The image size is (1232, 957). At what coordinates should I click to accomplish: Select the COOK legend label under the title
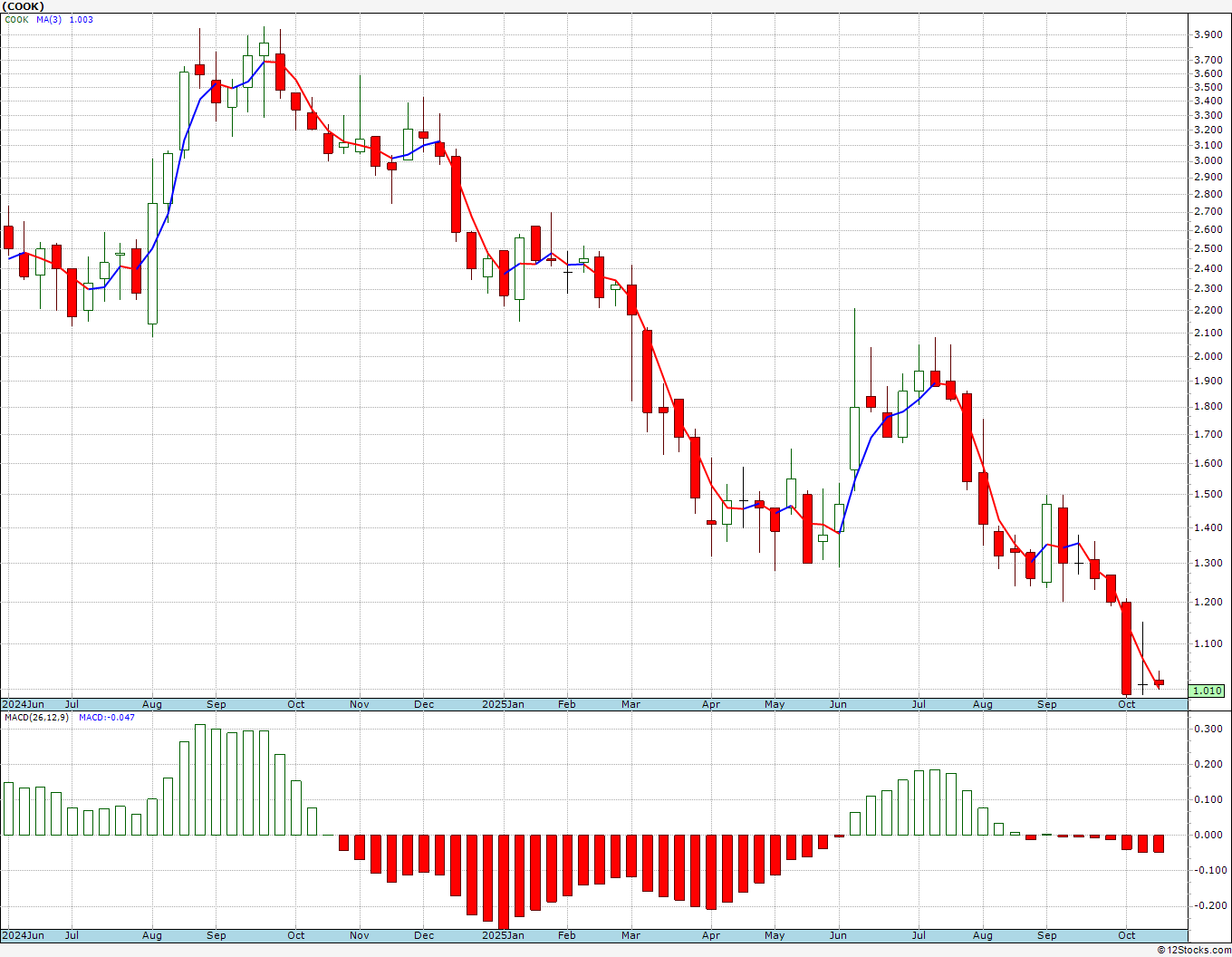[16, 20]
